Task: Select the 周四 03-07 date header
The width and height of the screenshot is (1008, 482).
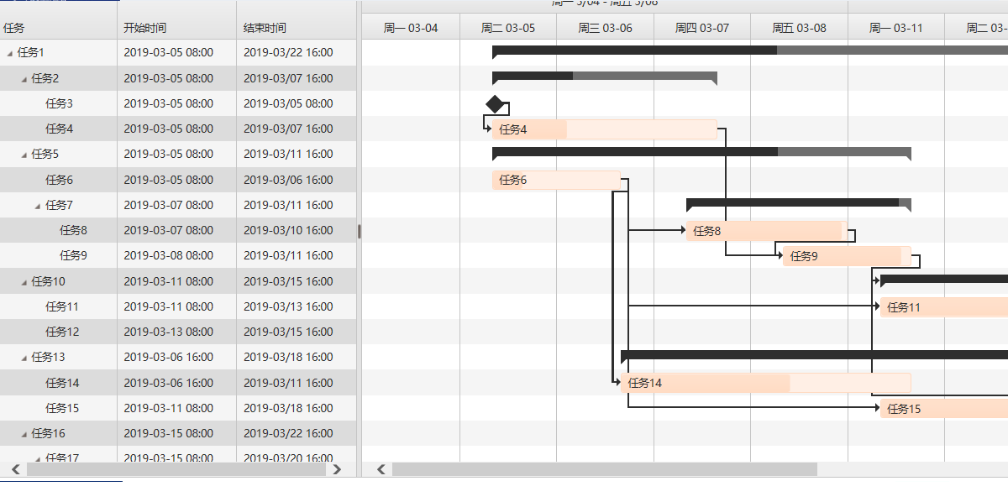Action: (702, 28)
